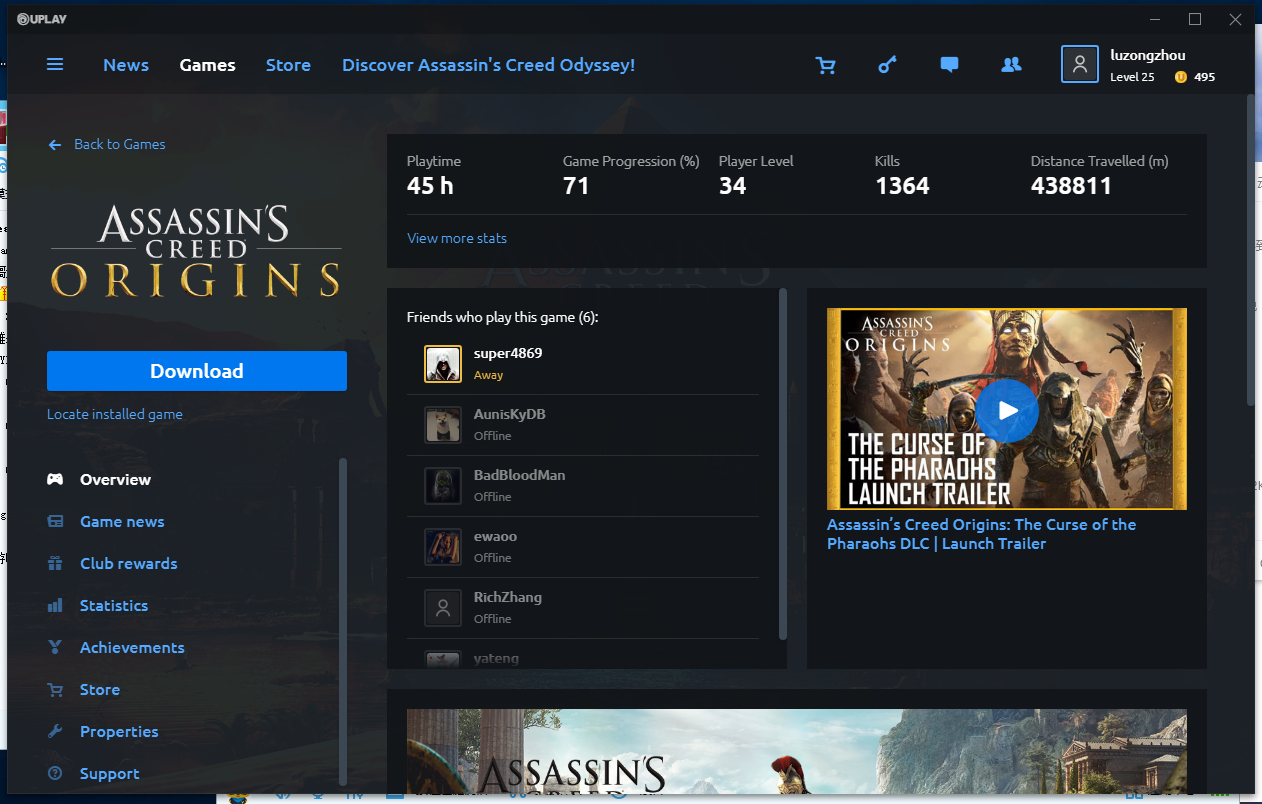Select Support in the sidebar
Viewport: 1262px width, 804px height.
pyautogui.click(x=110, y=773)
